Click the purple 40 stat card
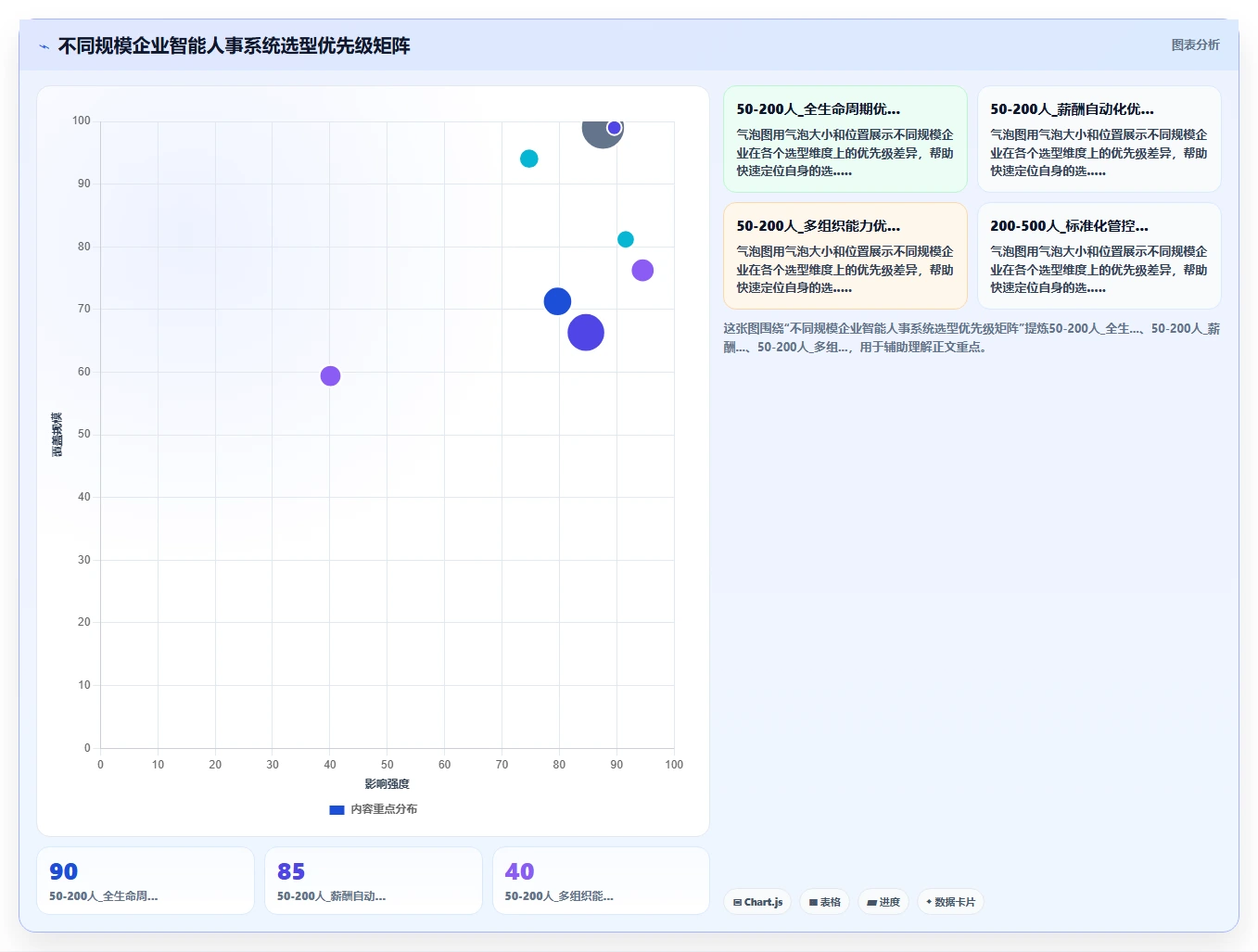Screen dimensions: 1258x952 [601, 881]
